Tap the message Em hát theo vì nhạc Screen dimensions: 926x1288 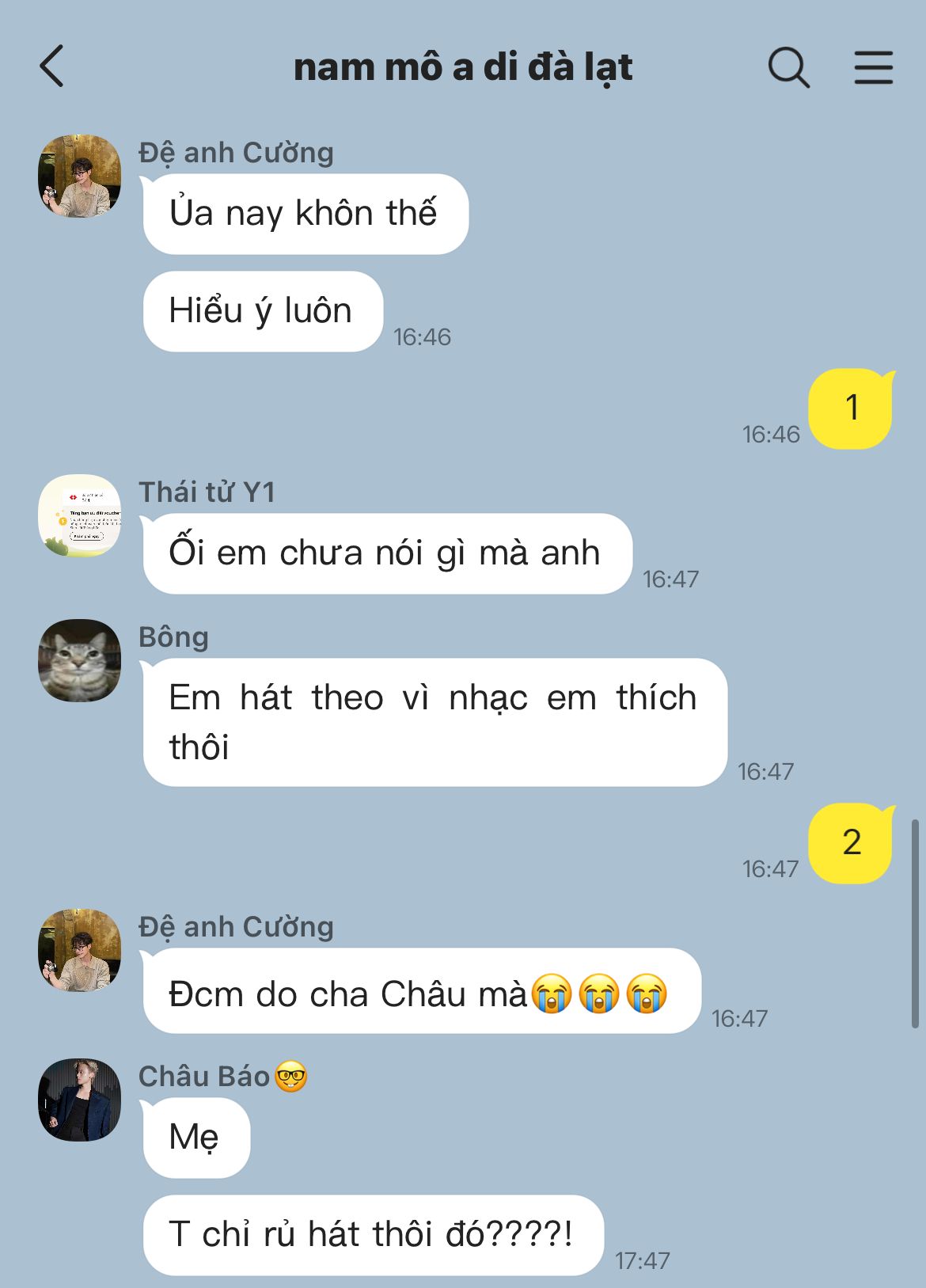[x=435, y=722]
